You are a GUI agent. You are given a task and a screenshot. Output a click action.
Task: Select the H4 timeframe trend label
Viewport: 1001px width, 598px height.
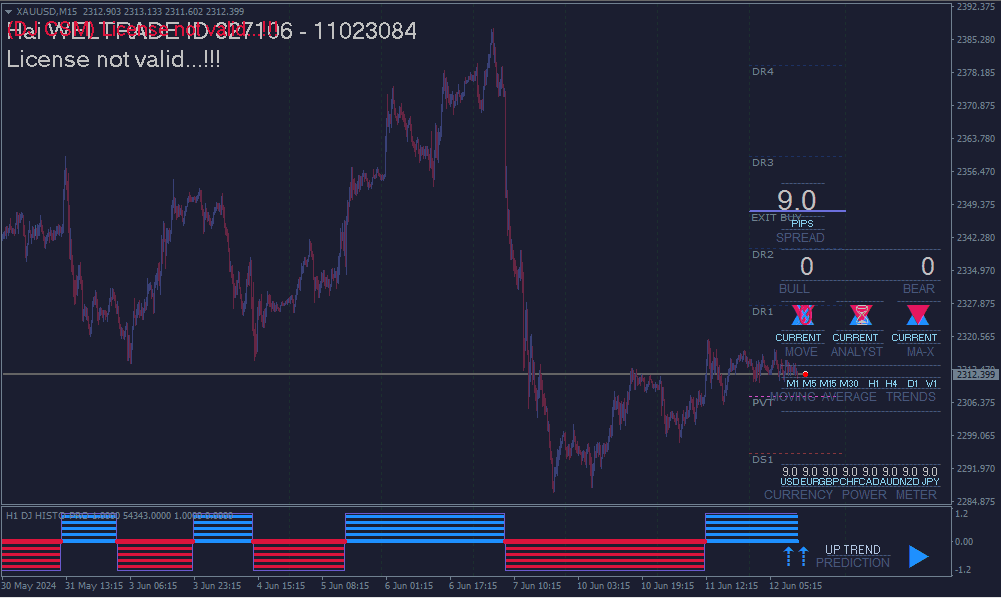(x=891, y=384)
